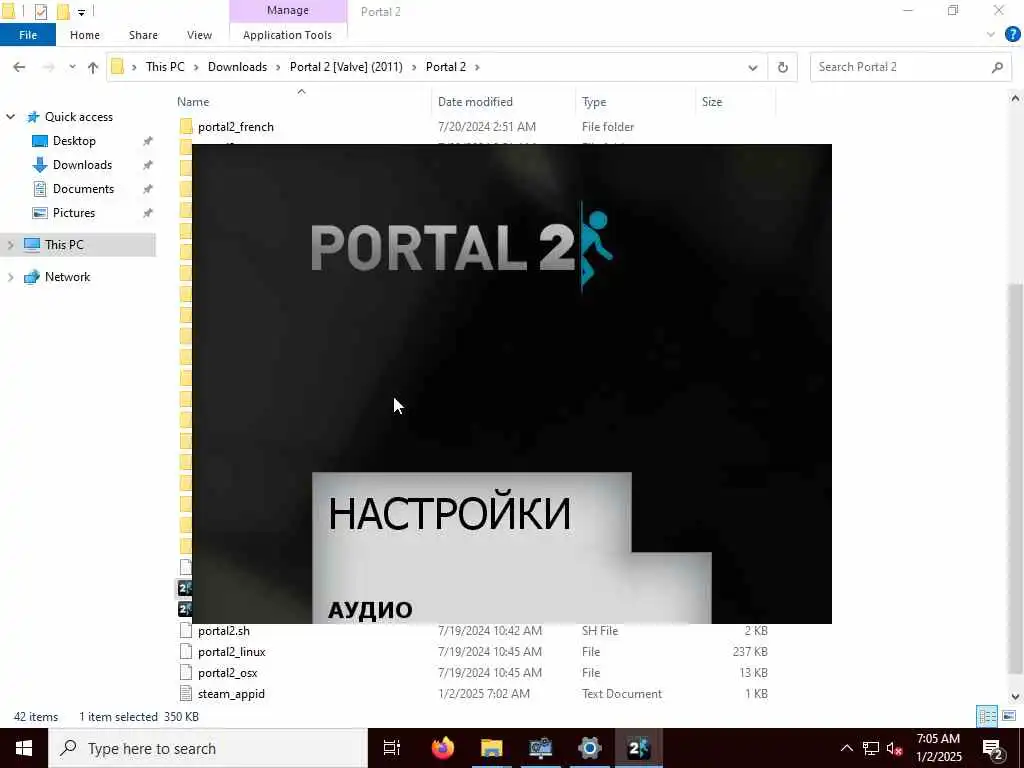Open the notification center icon

coord(993,749)
